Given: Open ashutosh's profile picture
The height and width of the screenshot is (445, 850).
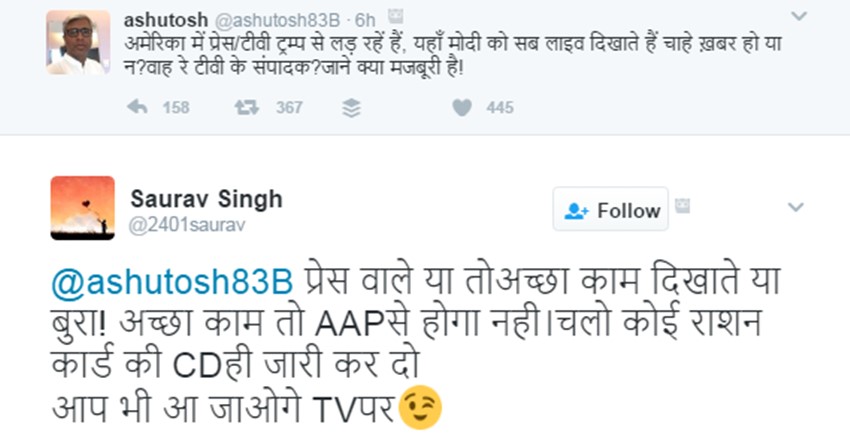Looking at the screenshot, I should click(77, 41).
